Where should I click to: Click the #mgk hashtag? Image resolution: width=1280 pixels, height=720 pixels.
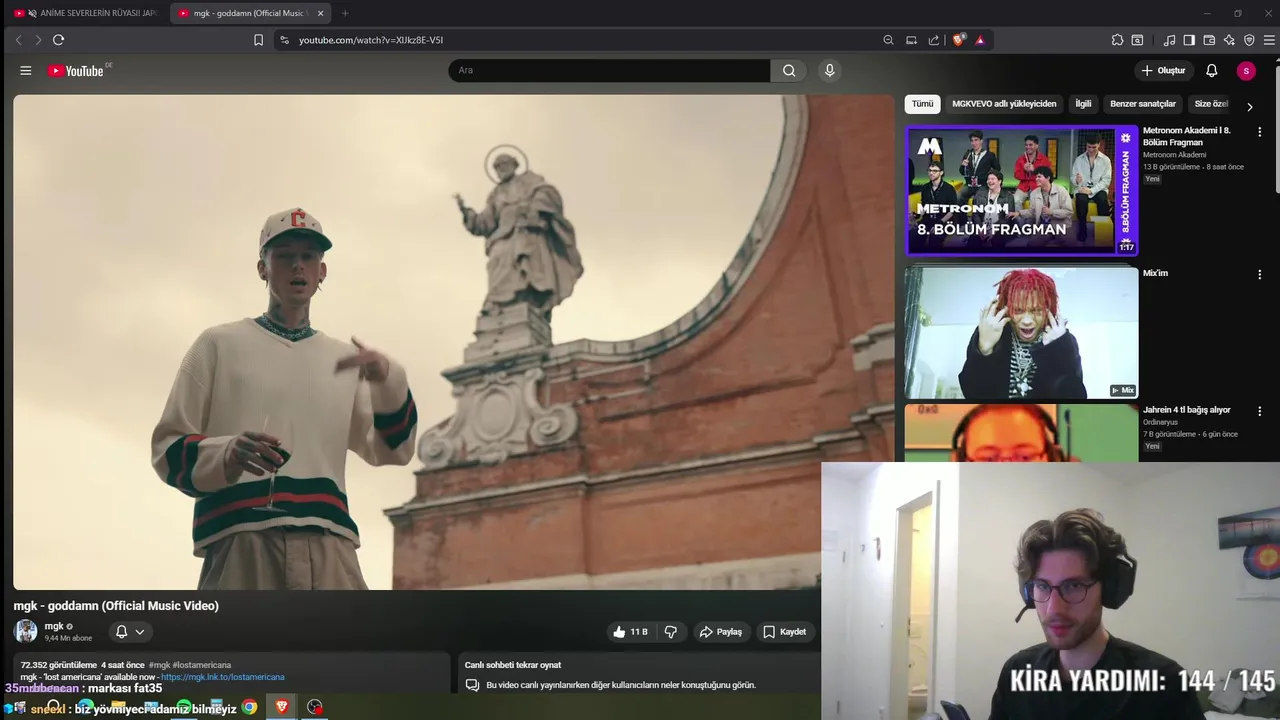click(x=159, y=665)
